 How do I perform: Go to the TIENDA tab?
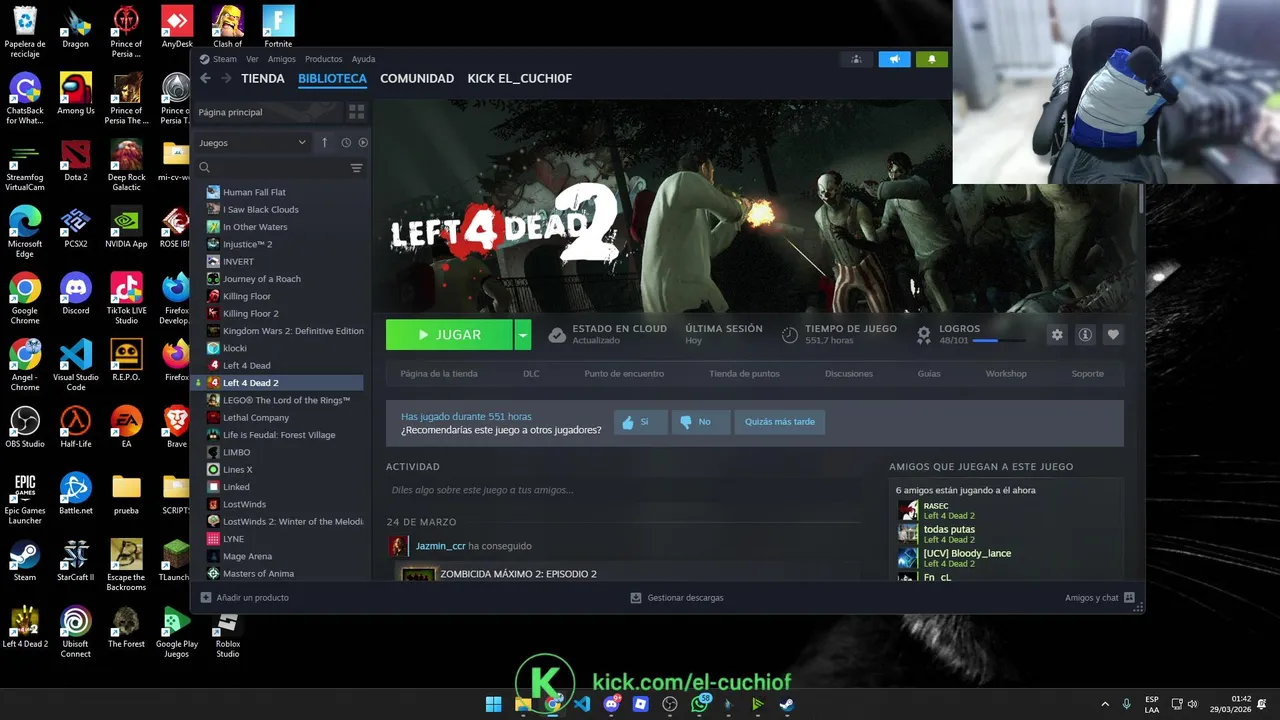[x=263, y=78]
